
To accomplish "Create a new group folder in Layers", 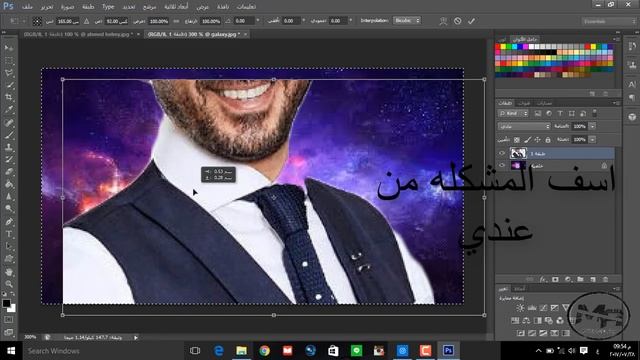I will tap(580, 280).
